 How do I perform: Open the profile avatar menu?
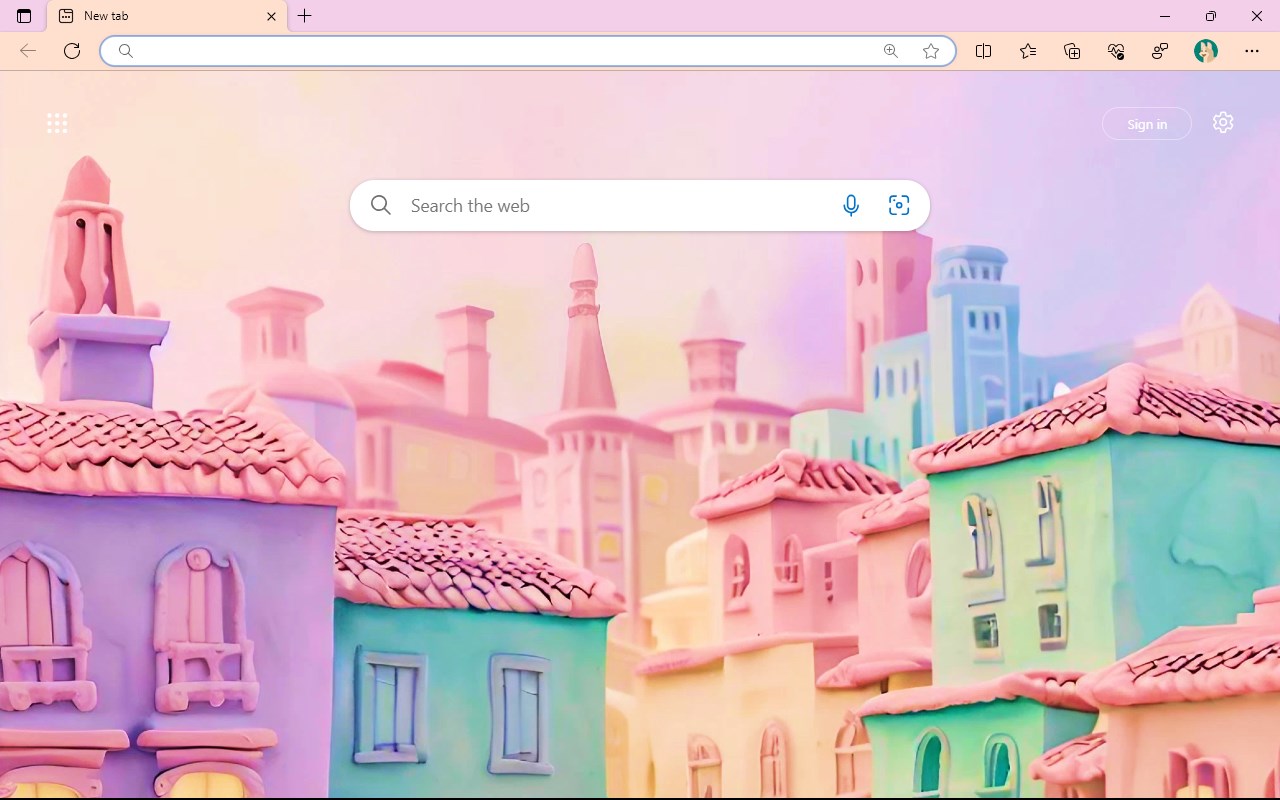coord(1206,51)
